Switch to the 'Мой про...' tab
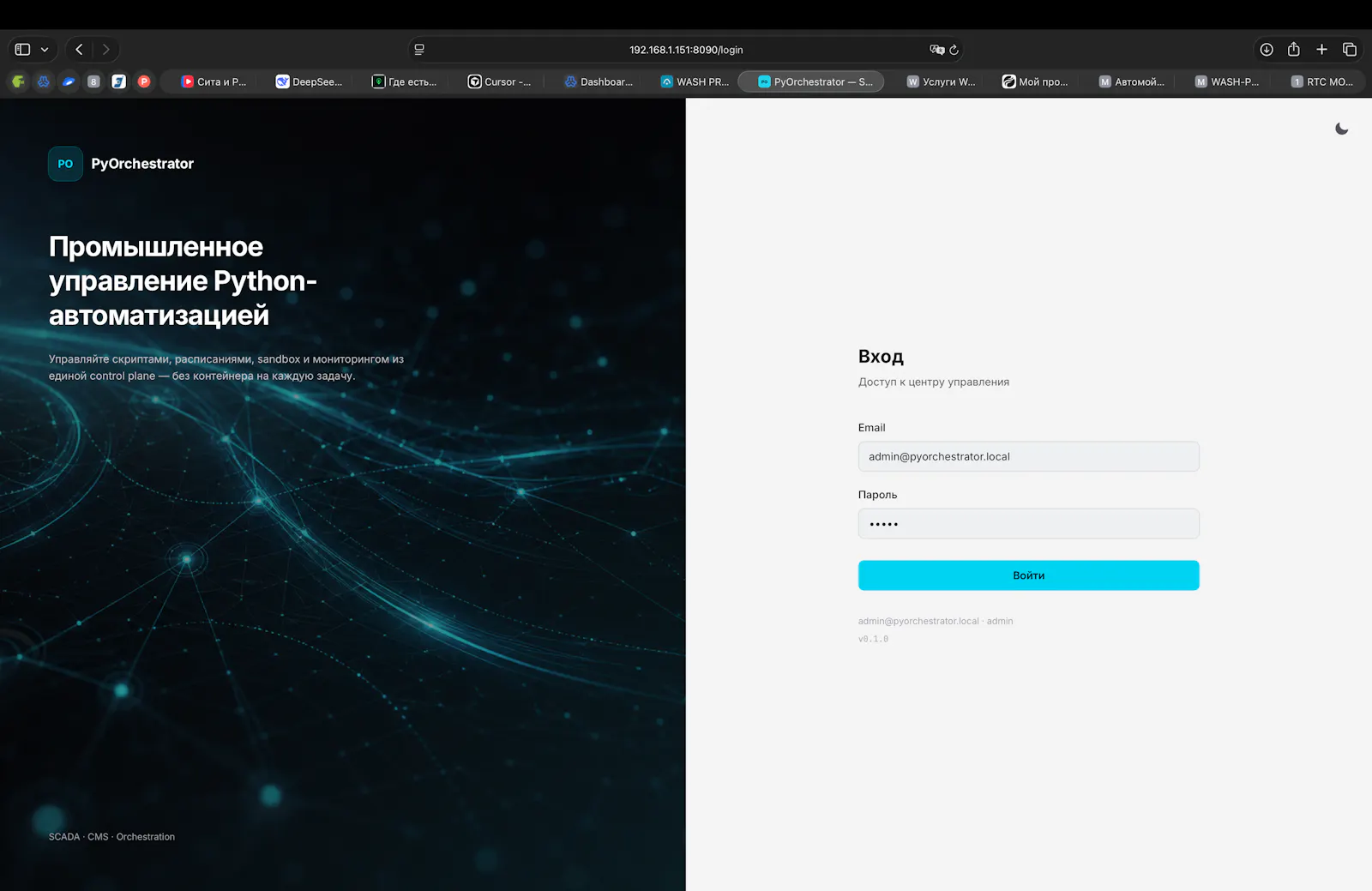 click(1036, 81)
